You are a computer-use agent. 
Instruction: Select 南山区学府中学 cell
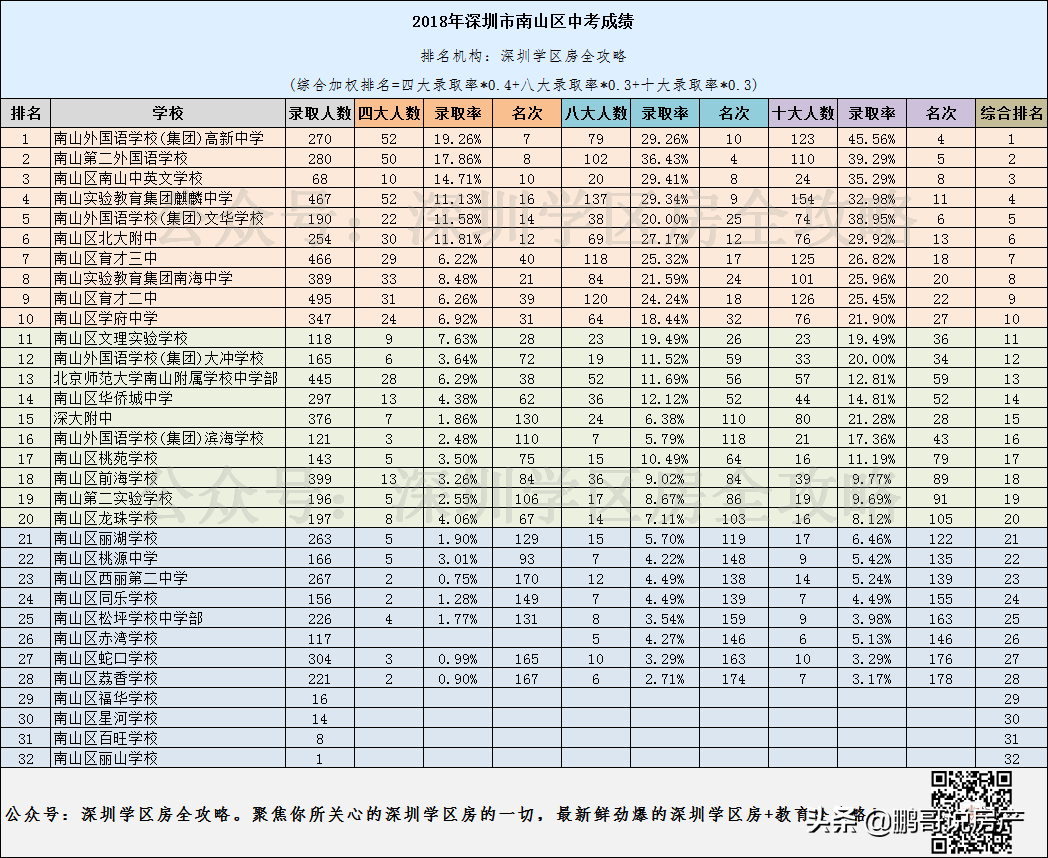pyautogui.click(x=168, y=318)
